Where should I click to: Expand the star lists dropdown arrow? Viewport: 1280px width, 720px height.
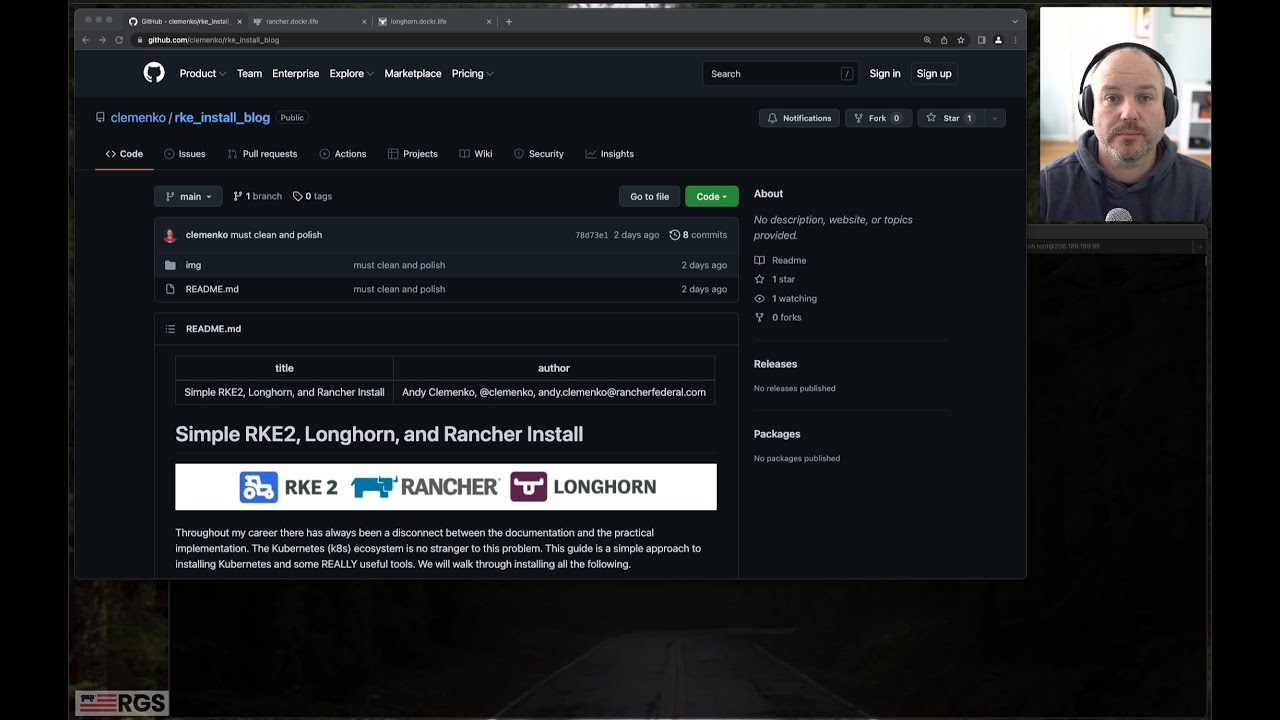coord(994,118)
